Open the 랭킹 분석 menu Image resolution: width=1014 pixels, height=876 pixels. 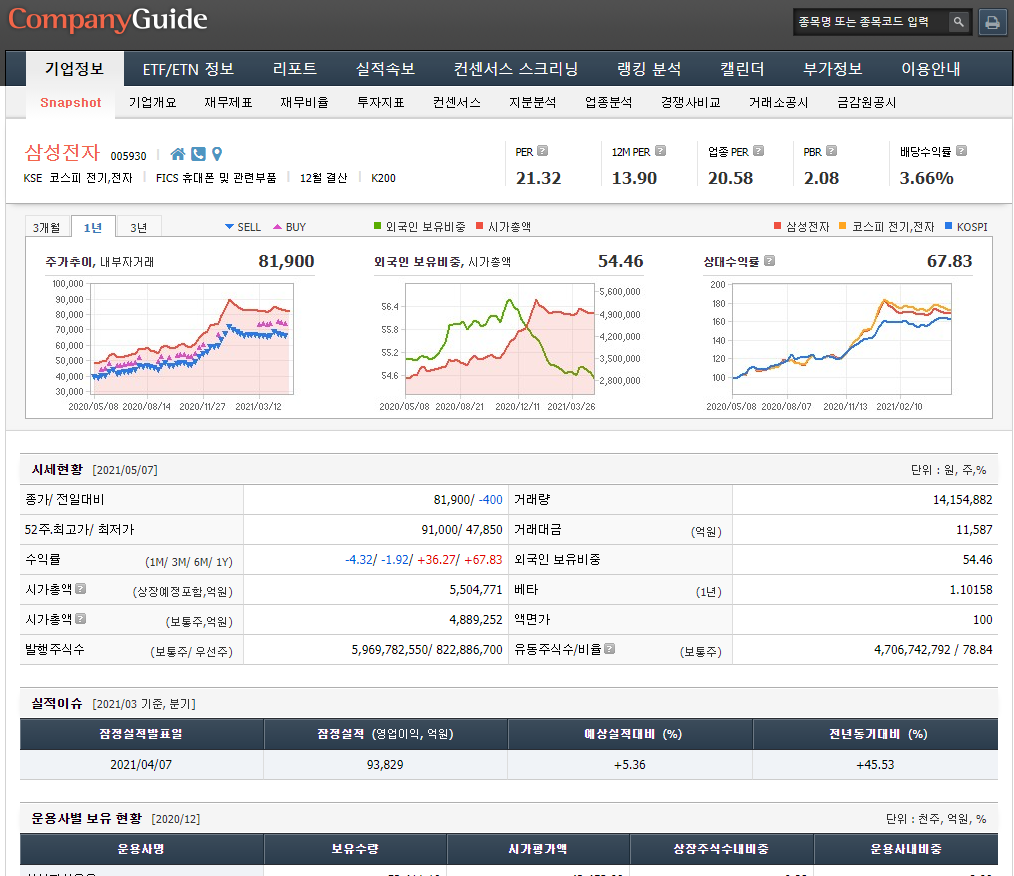(649, 69)
